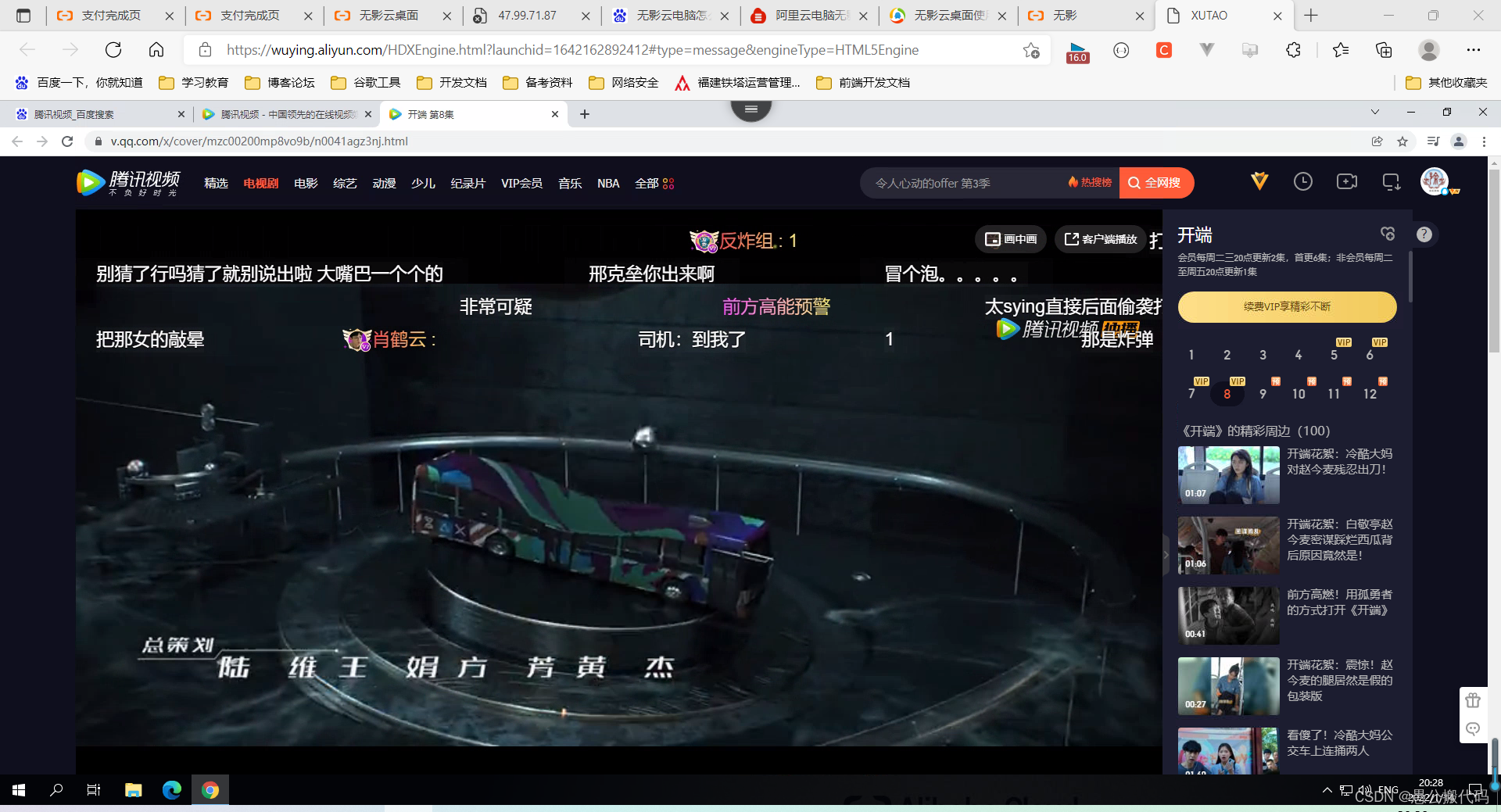The image size is (1501, 812).
Task: Open the comment bubble icon at bottom right
Action: click(1473, 729)
